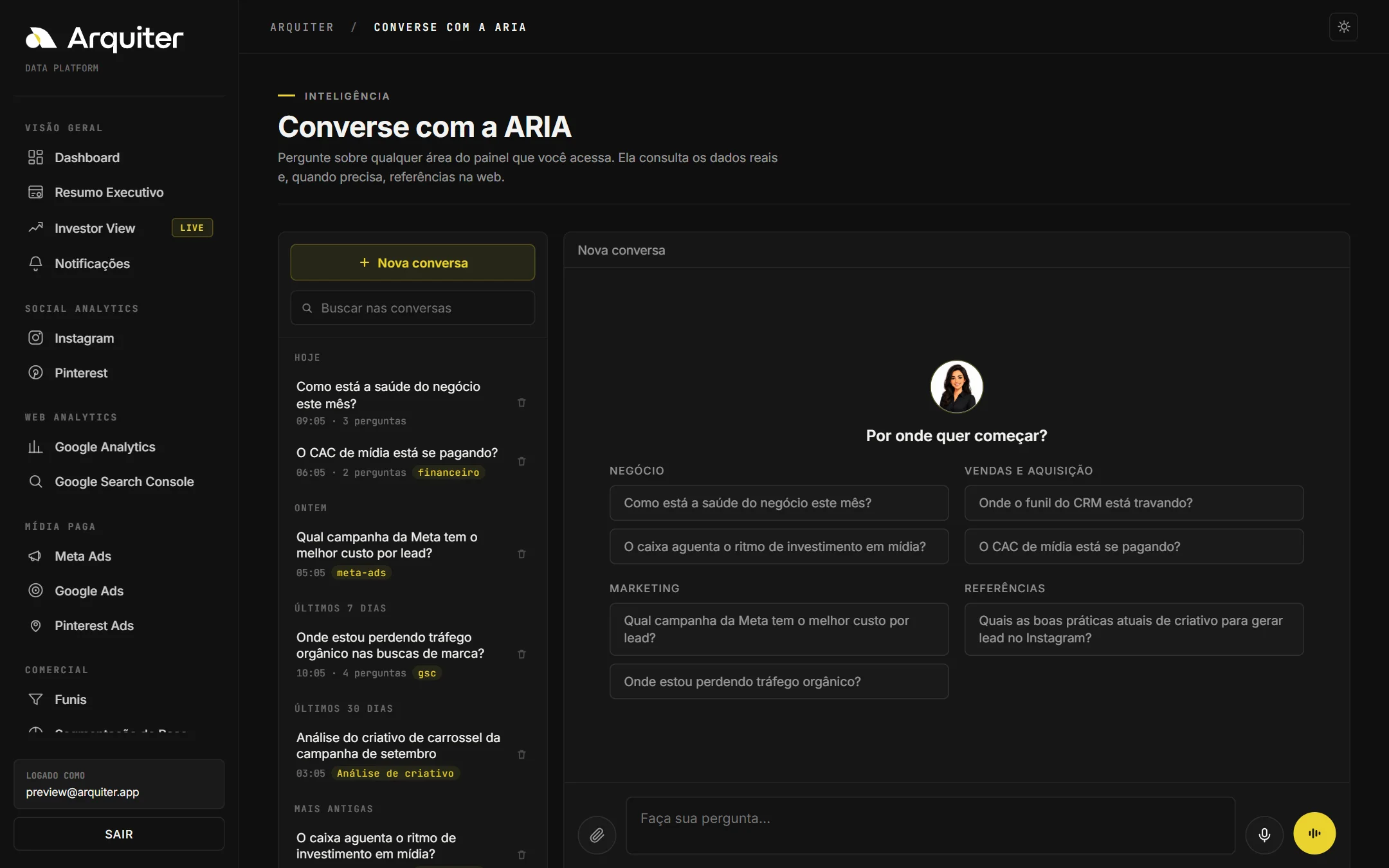
Task: Open Funis in sidebar
Action: 119,700
